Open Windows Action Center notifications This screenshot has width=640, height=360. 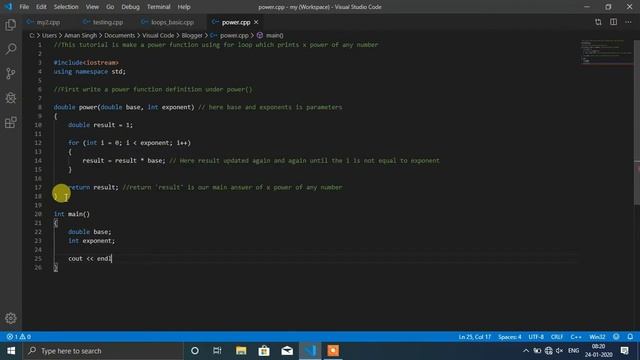point(624,351)
